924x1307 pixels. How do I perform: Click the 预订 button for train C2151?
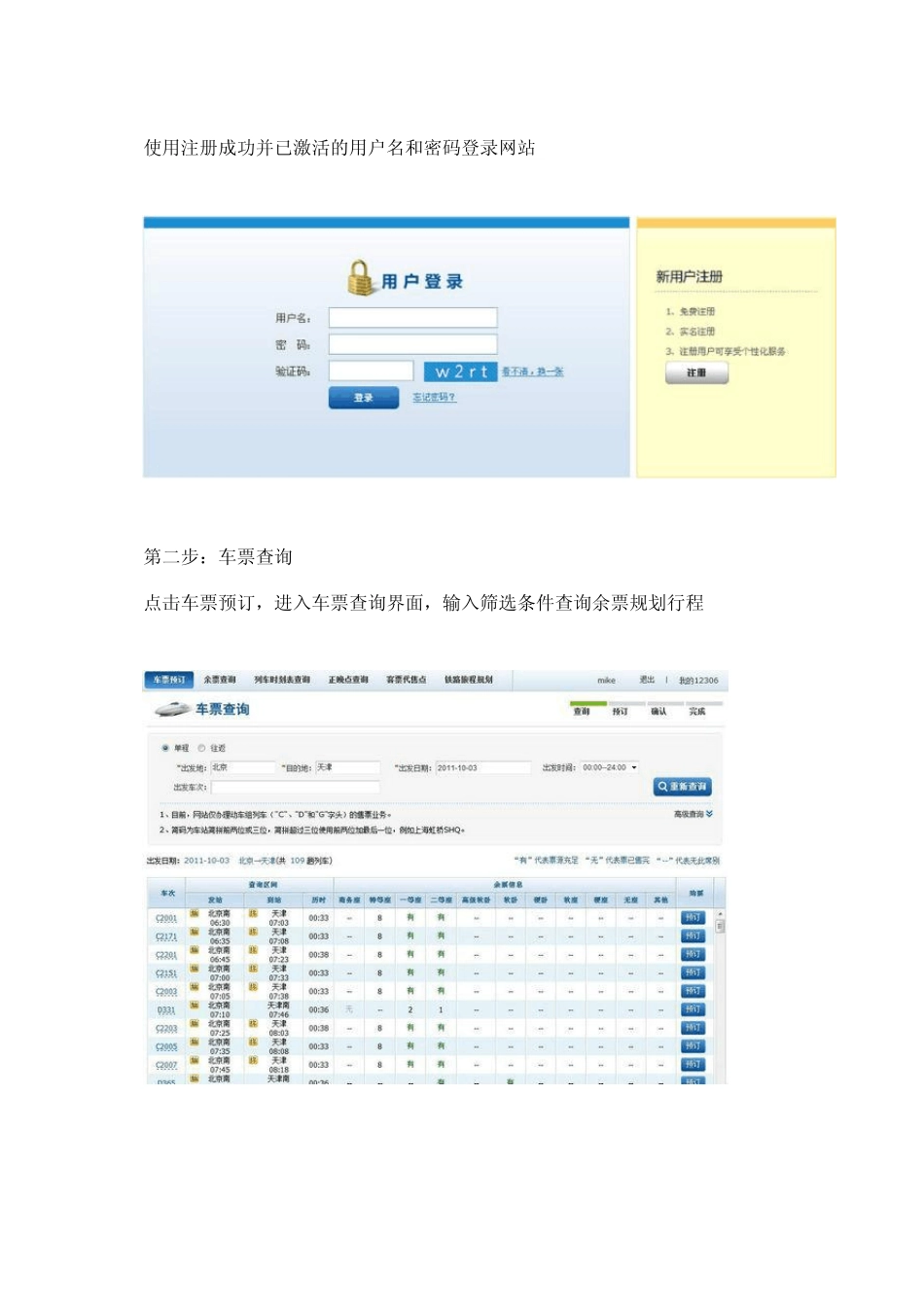[x=693, y=972]
